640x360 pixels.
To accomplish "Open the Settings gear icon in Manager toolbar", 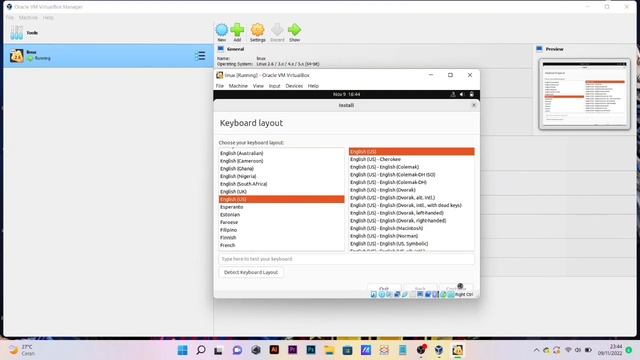I will click(x=258, y=30).
